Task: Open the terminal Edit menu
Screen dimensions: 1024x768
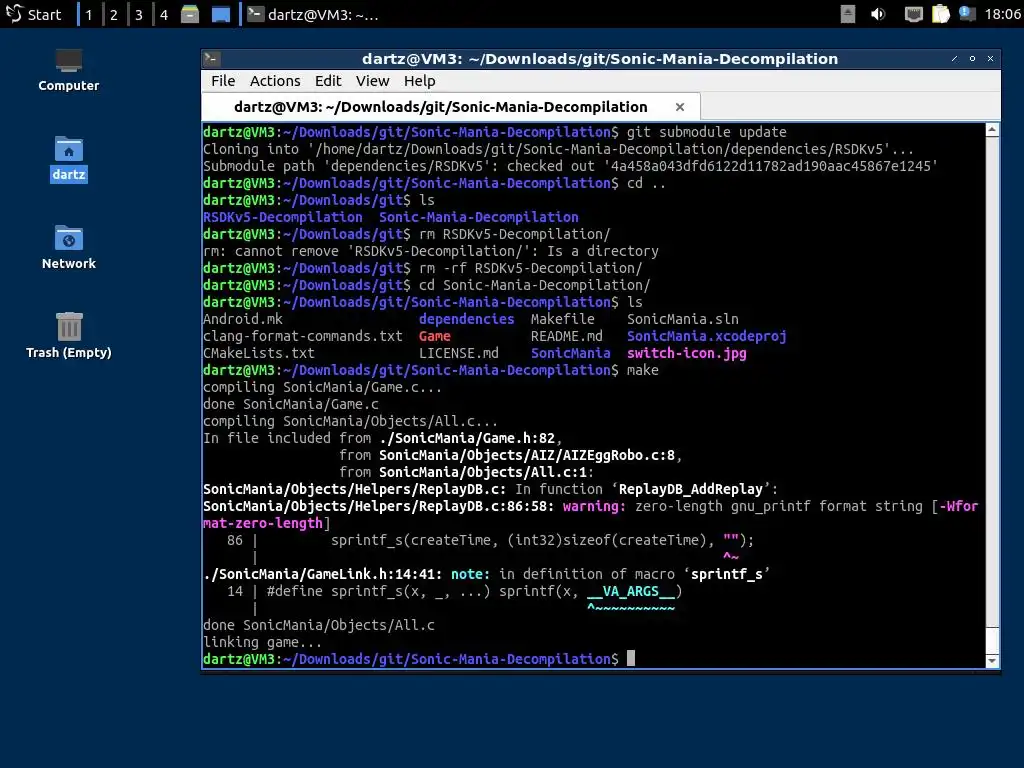Action: 328,81
